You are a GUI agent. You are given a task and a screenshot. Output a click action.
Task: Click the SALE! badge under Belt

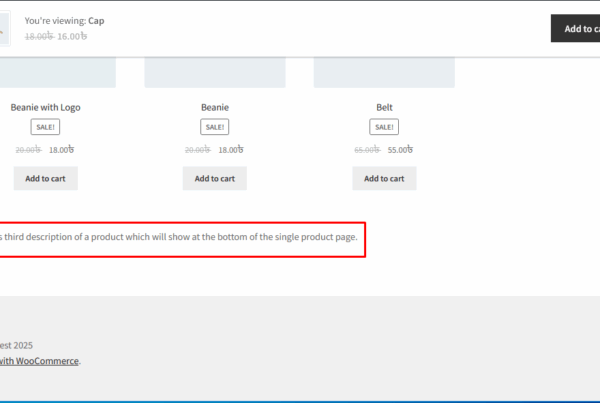(384, 127)
